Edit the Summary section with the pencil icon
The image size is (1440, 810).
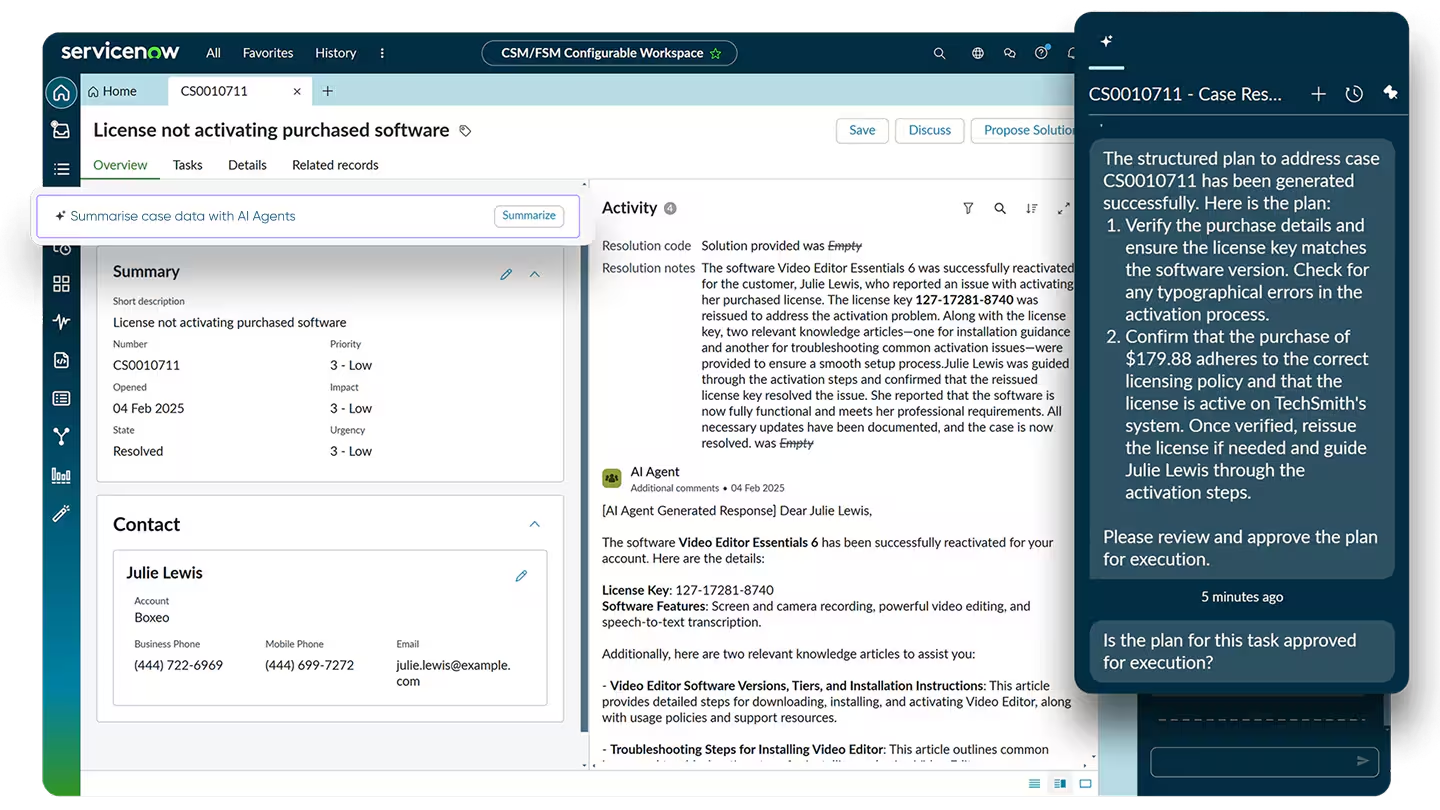[506, 272]
